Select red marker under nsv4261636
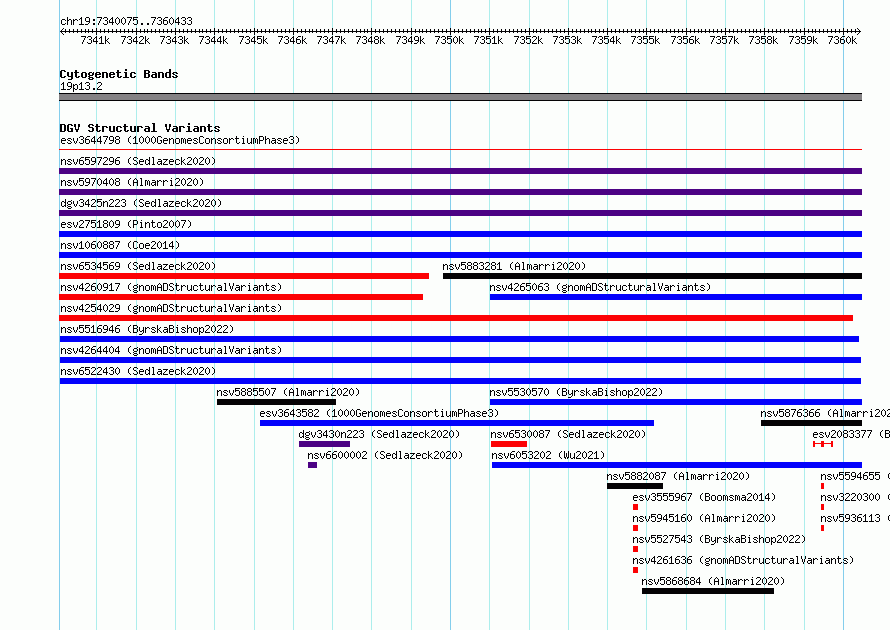890x630 pixels. tap(635, 570)
